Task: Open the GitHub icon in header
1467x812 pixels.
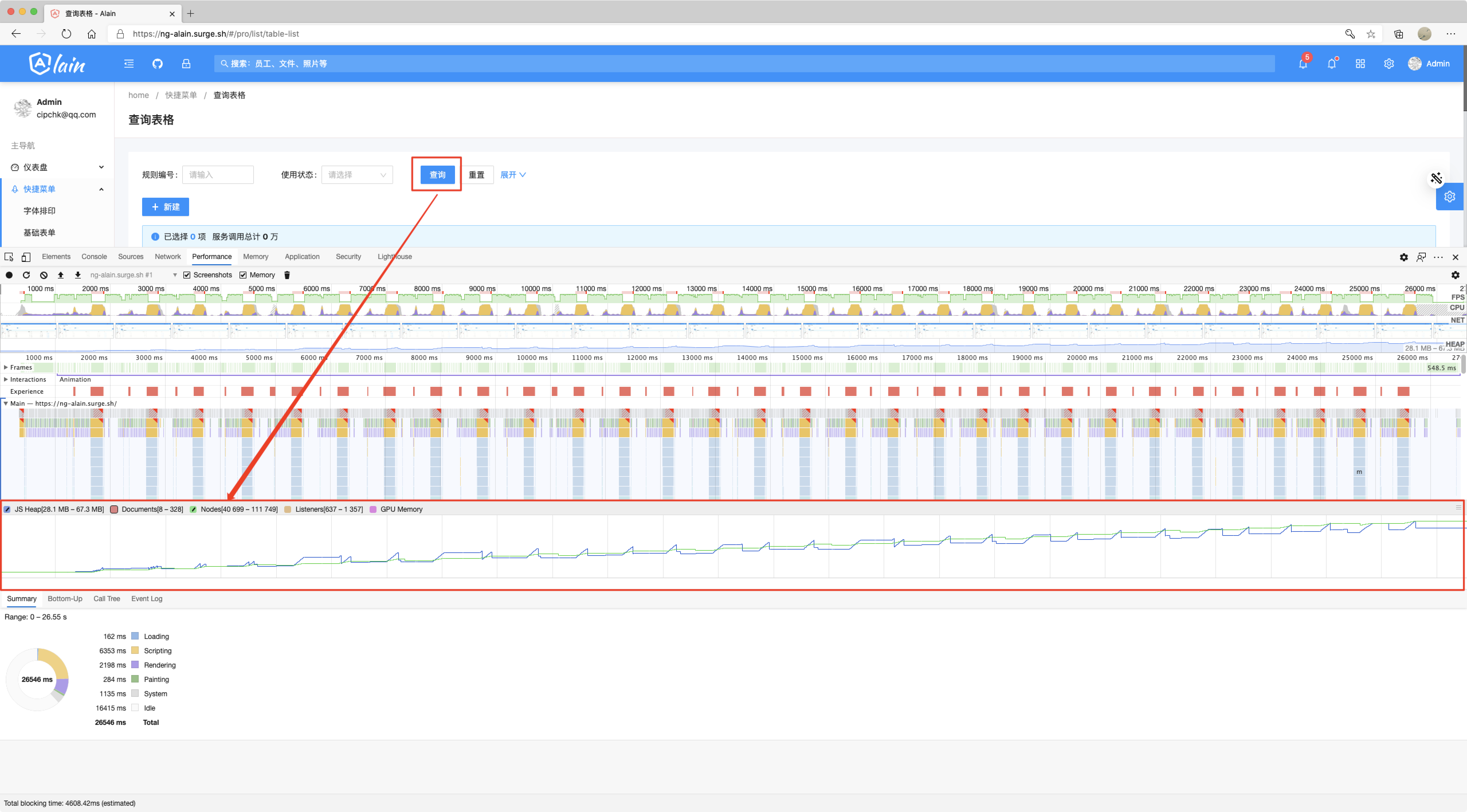Action: click(x=158, y=64)
